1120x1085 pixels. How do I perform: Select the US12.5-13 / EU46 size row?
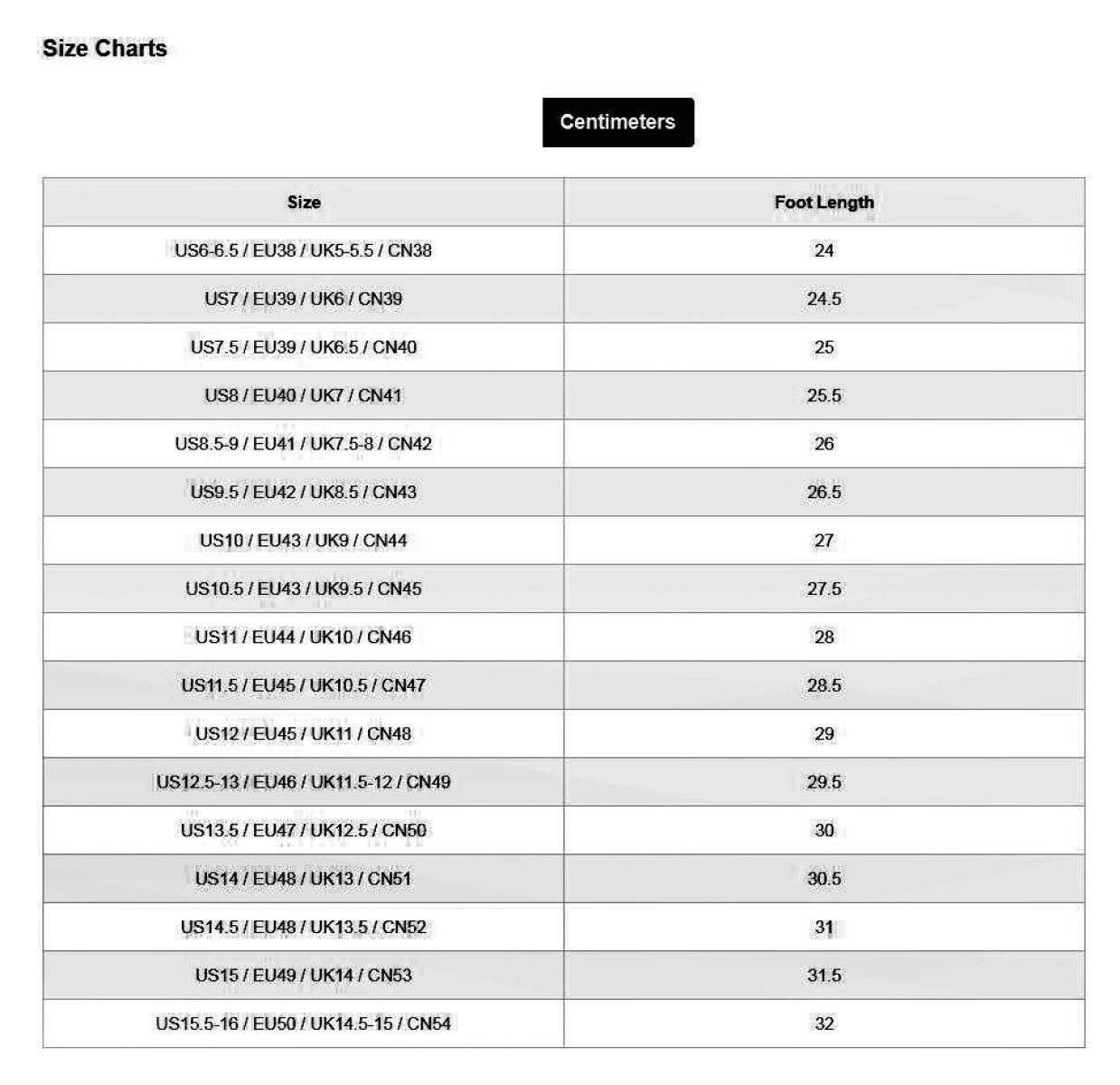[x=304, y=782]
